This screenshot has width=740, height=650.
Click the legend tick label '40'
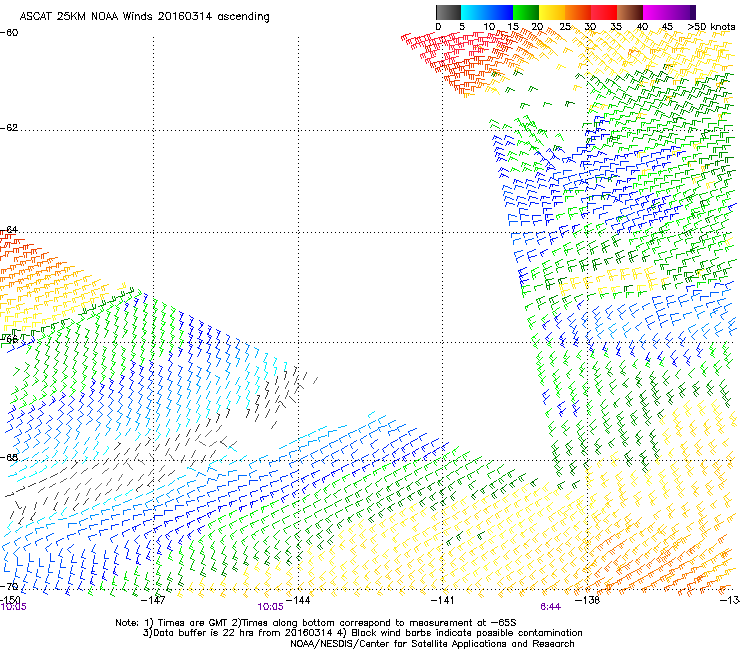click(642, 27)
